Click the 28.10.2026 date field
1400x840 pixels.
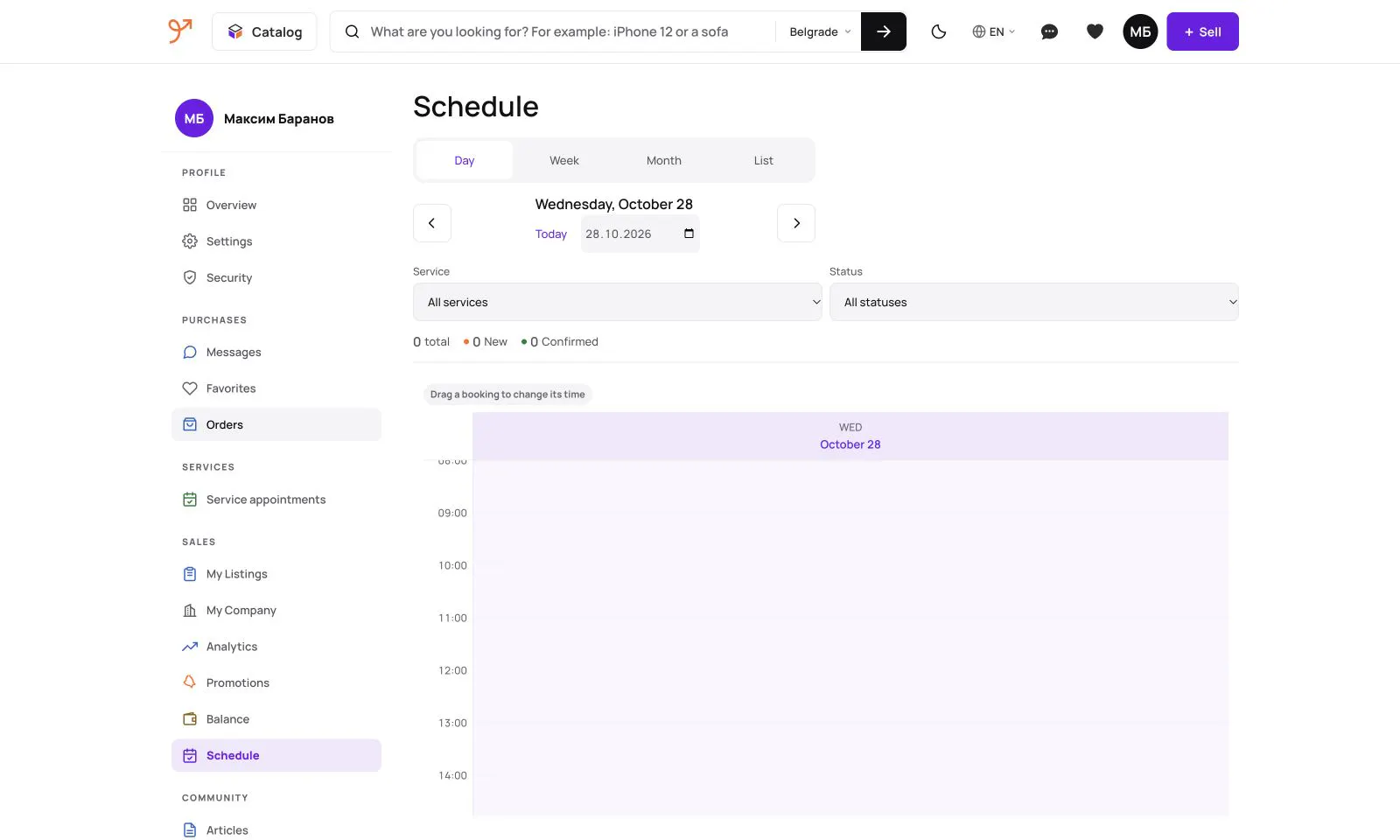(640, 234)
